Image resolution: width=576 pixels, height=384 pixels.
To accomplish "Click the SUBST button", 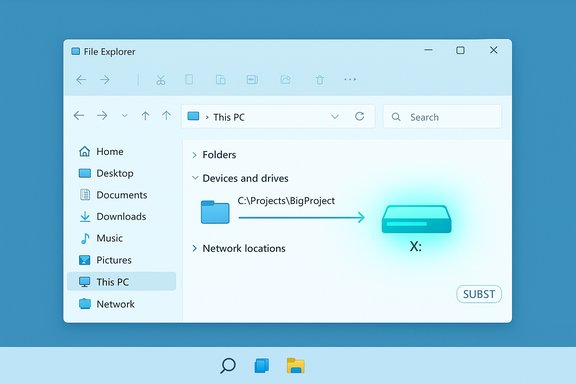I will [479, 294].
